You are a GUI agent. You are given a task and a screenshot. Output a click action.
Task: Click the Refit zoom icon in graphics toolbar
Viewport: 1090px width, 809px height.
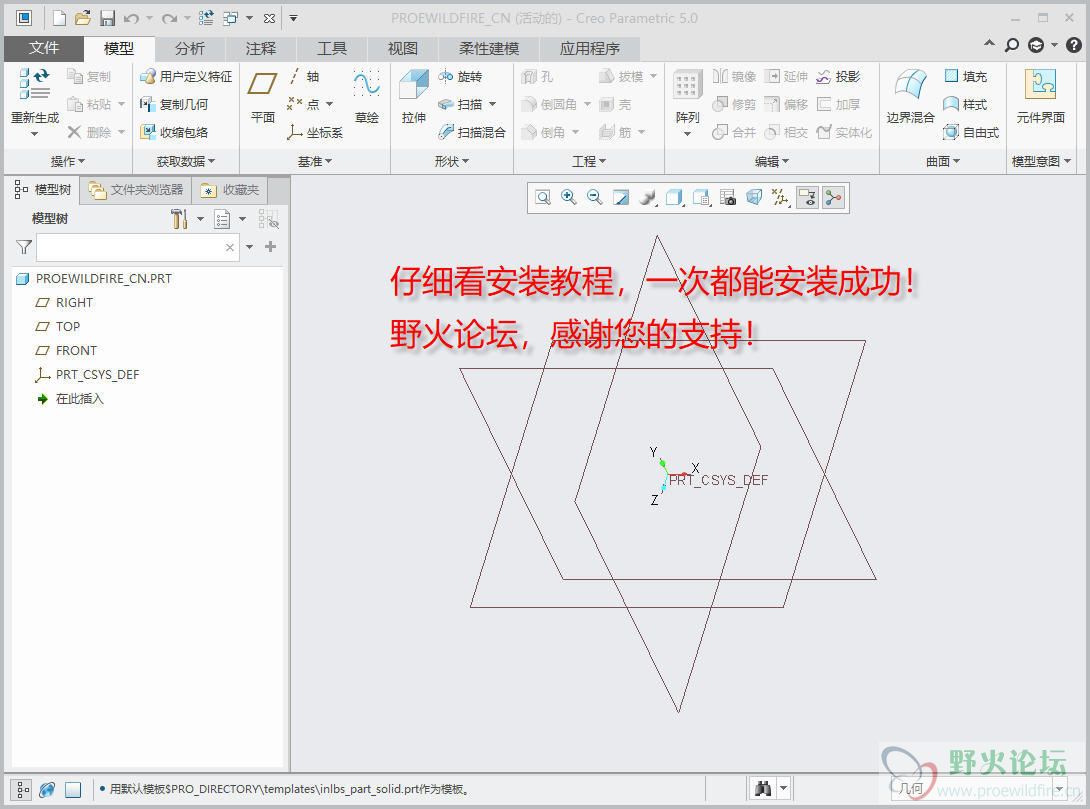543,198
